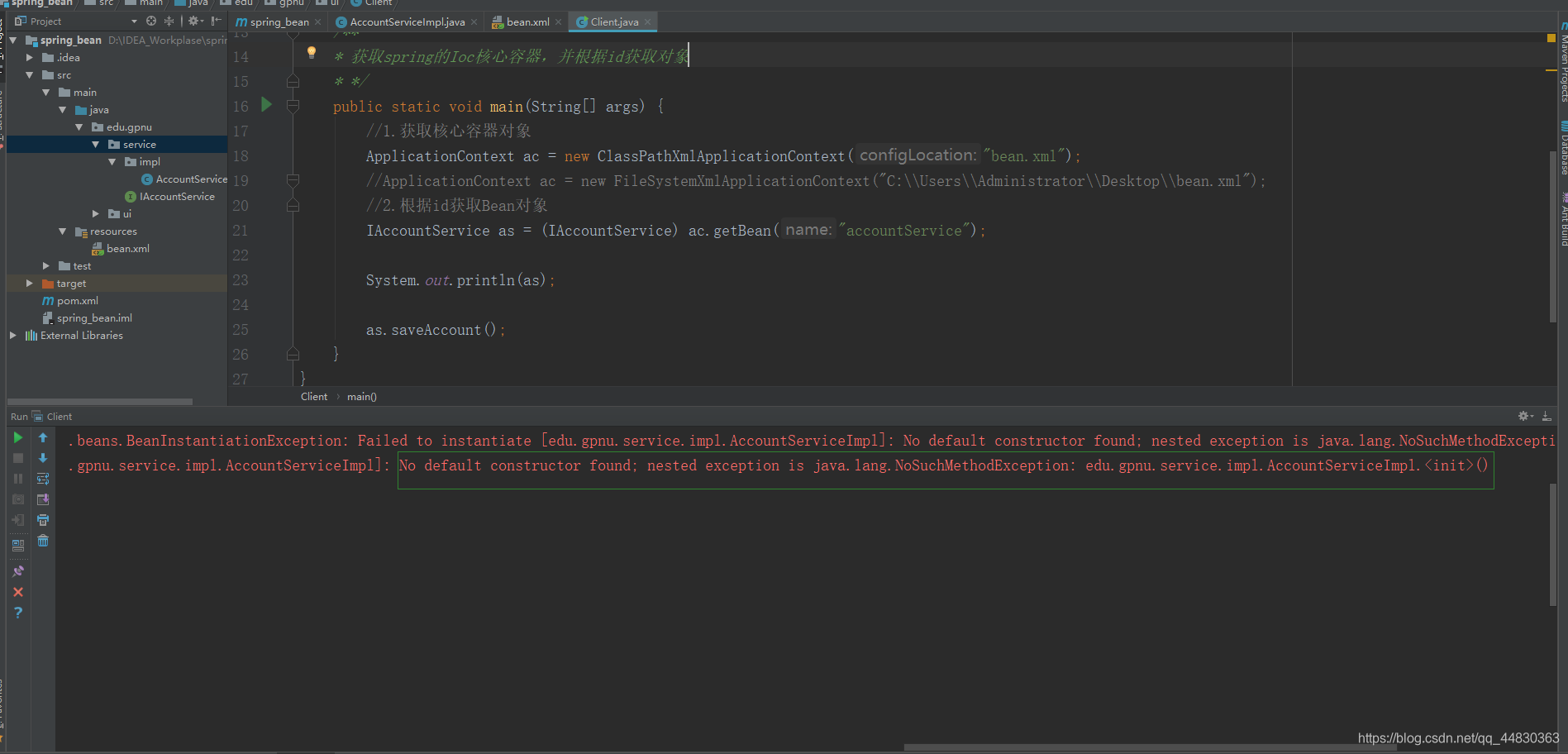This screenshot has height=754, width=1568.
Task: Open Project panel gear settings
Action: tap(194, 21)
